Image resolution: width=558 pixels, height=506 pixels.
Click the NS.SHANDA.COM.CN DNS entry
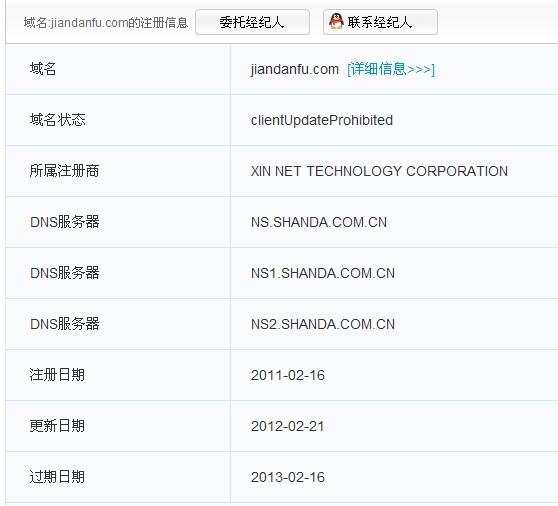click(319, 222)
